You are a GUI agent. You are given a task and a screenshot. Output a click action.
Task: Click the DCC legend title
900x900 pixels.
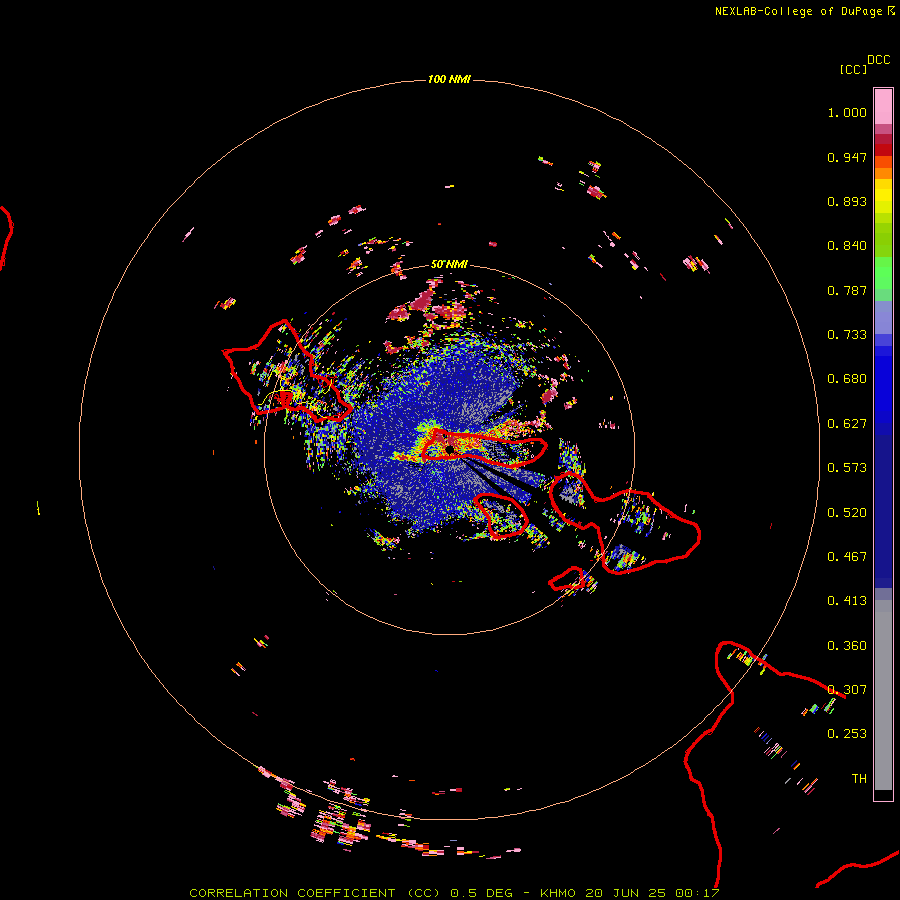pos(878,60)
